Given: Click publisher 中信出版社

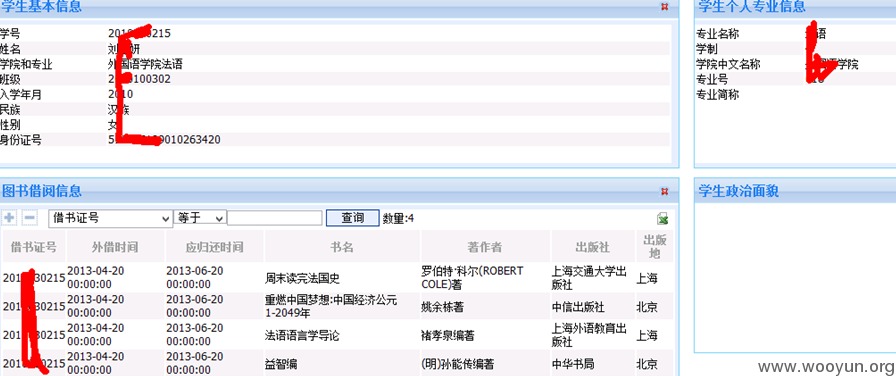Looking at the screenshot, I should pyautogui.click(x=578, y=307).
